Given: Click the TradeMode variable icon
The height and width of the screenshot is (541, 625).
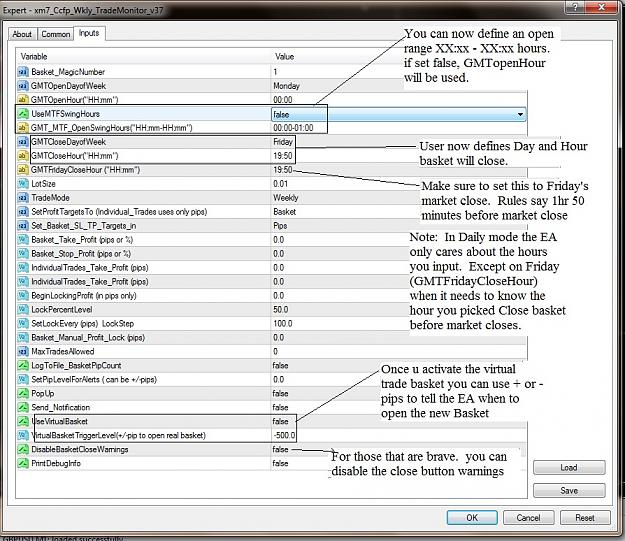Looking at the screenshot, I should pos(23,198).
